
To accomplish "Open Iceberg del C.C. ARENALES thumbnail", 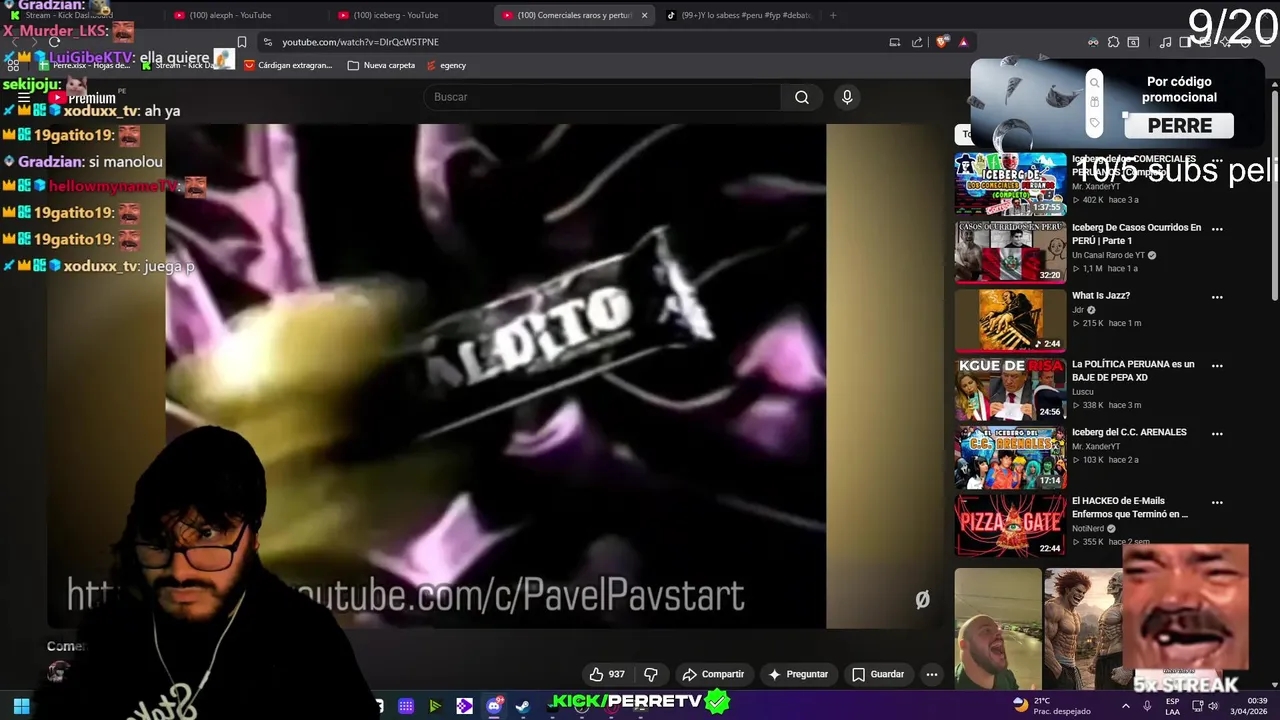I will 1010,457.
